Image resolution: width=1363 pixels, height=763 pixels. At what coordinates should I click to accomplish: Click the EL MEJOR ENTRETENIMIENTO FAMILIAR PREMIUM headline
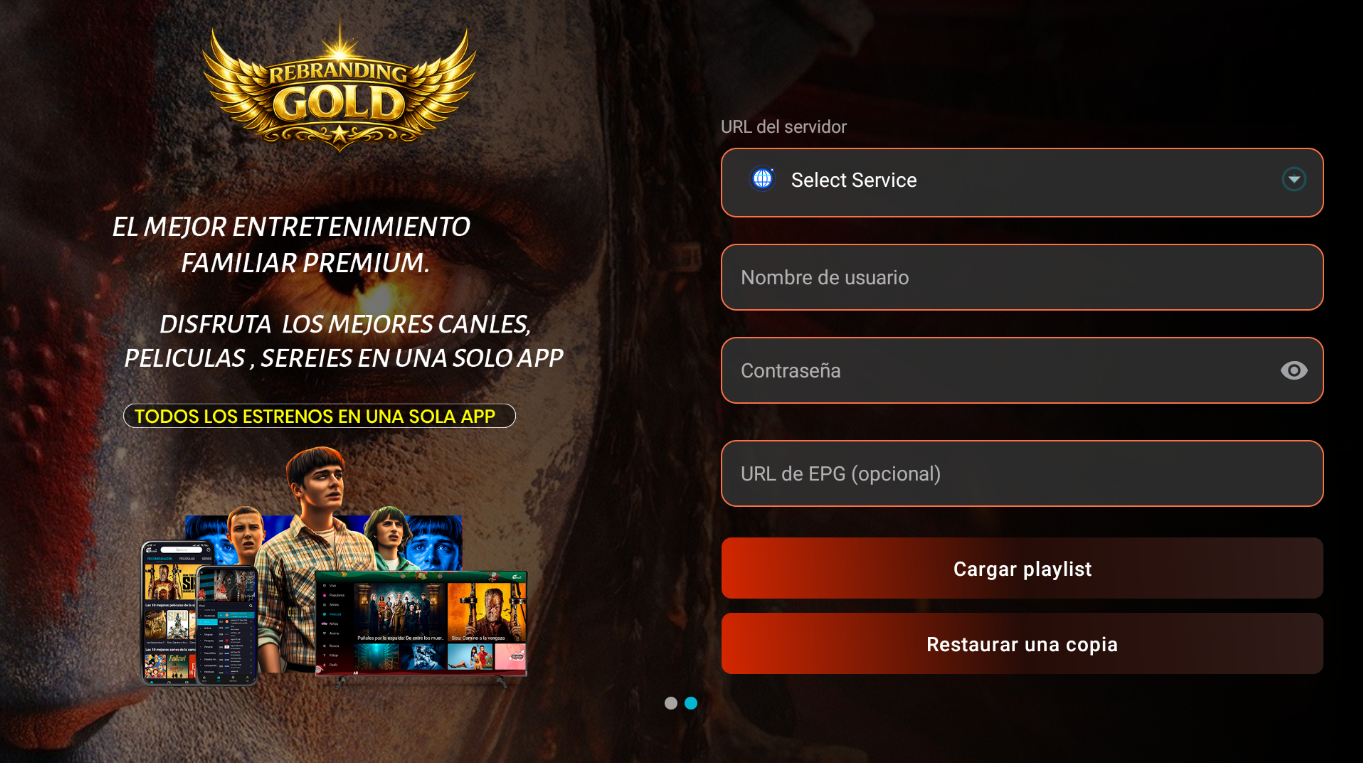tap(291, 245)
